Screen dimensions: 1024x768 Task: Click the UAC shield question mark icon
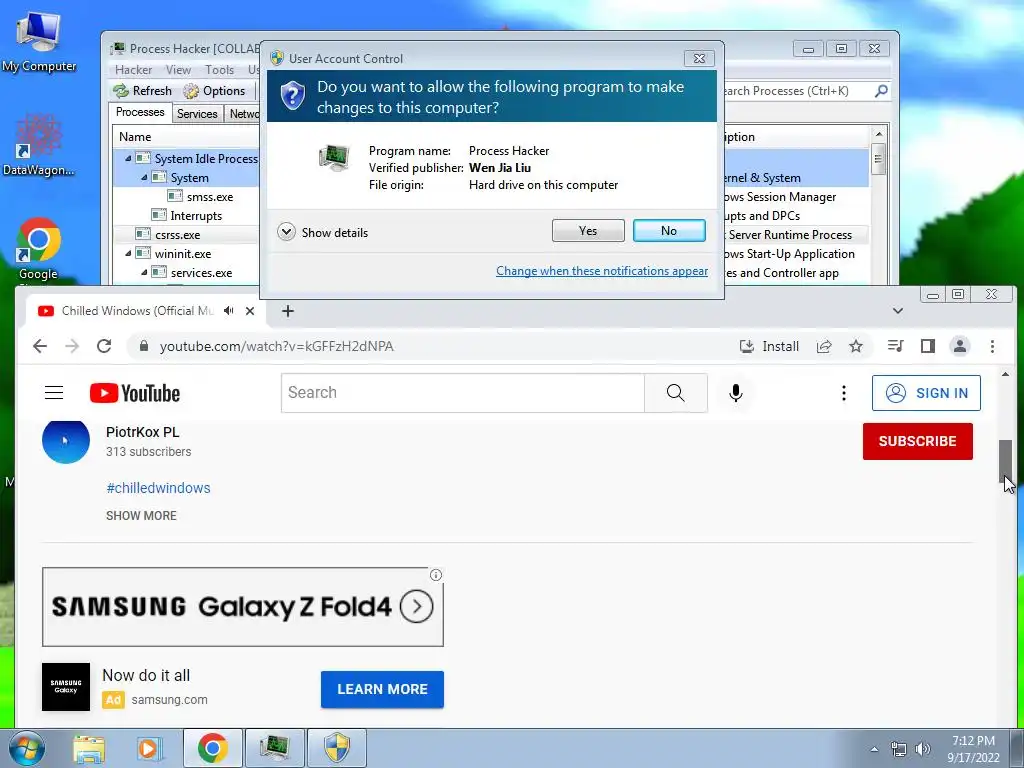click(293, 96)
